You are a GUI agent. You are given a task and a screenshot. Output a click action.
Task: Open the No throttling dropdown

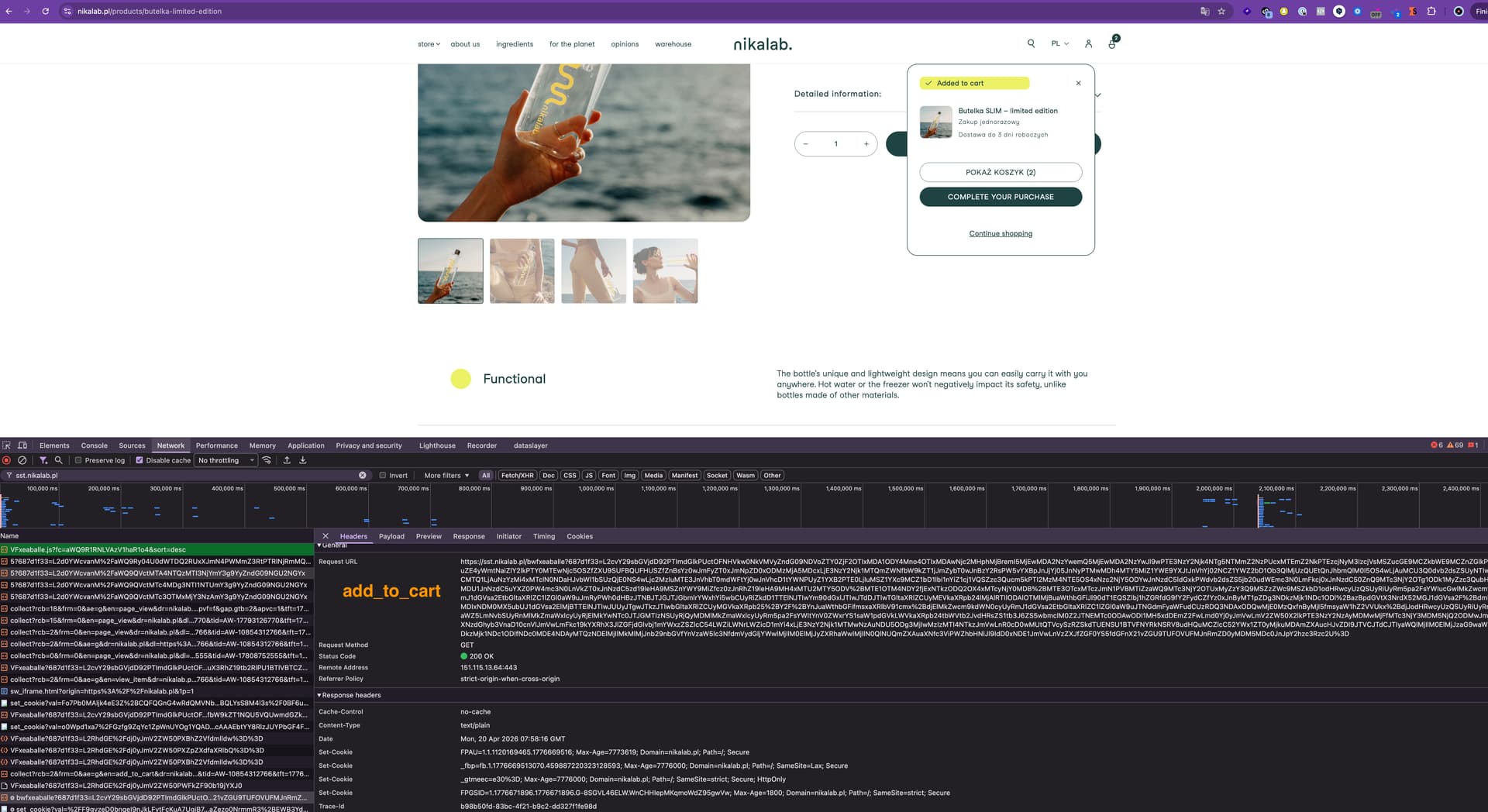click(x=226, y=460)
